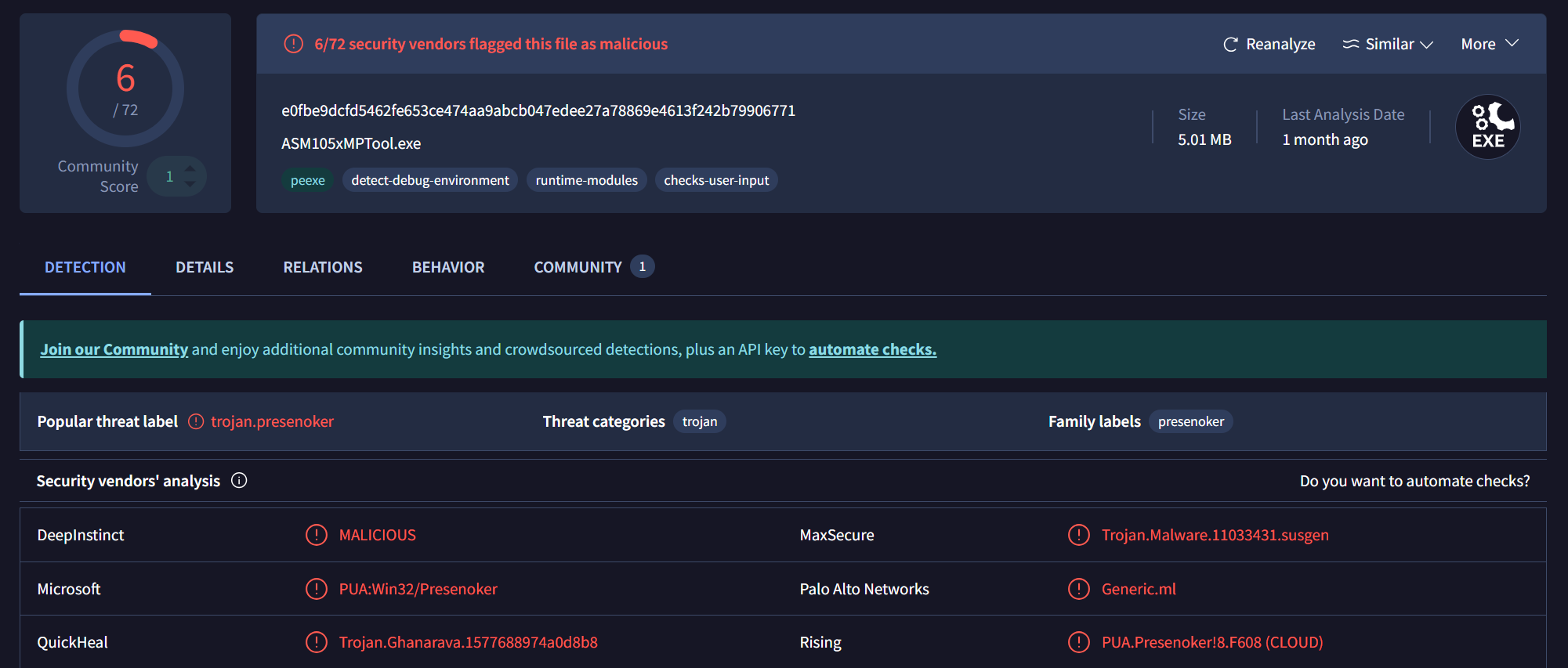Open the BEHAVIOR tab
Image resolution: width=1568 pixels, height=668 pixels.
(x=448, y=267)
